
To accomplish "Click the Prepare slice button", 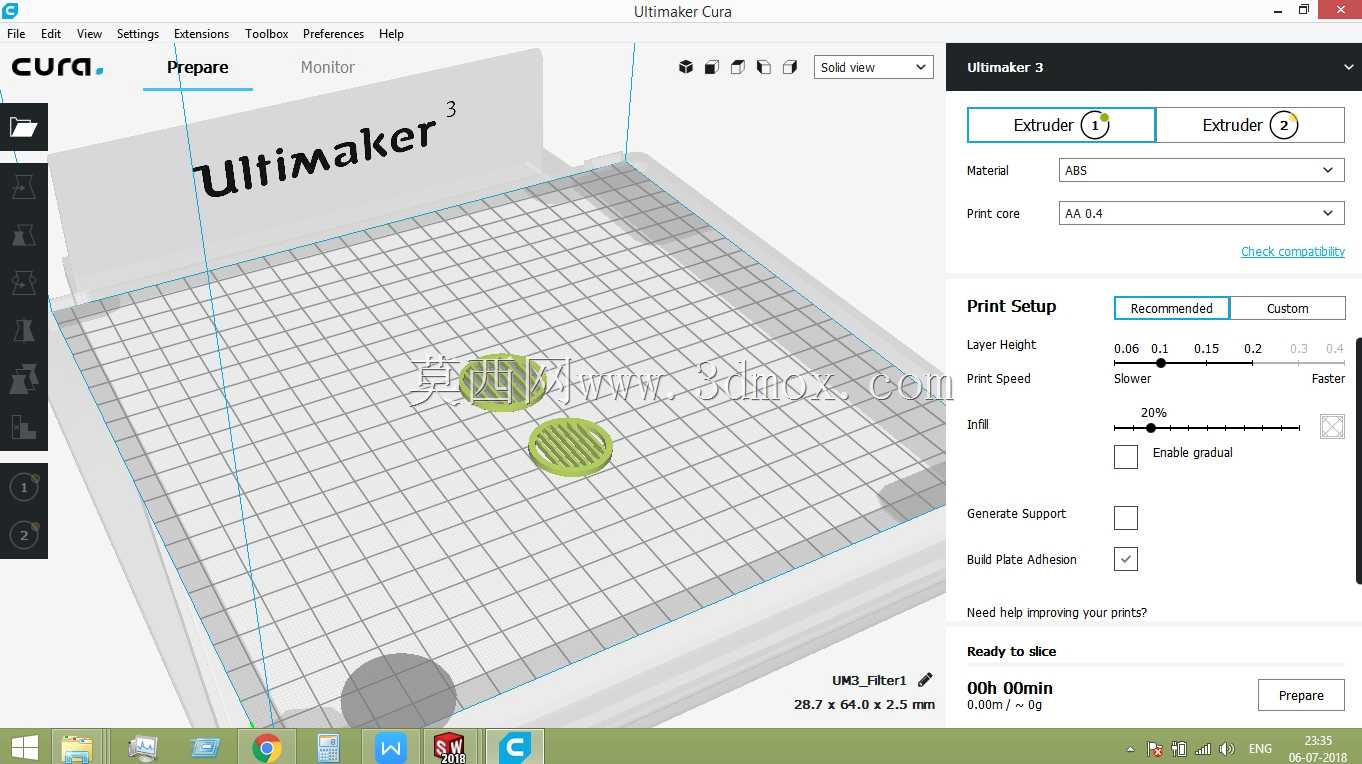I will (x=1301, y=695).
